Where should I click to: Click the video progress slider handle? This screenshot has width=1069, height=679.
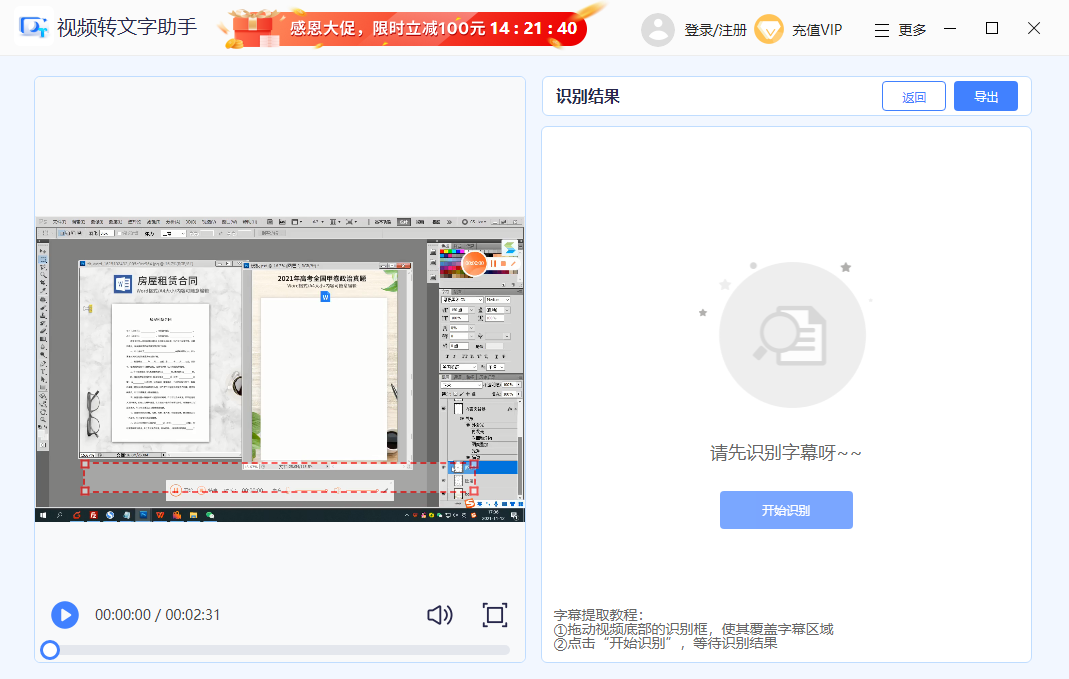pos(49,649)
